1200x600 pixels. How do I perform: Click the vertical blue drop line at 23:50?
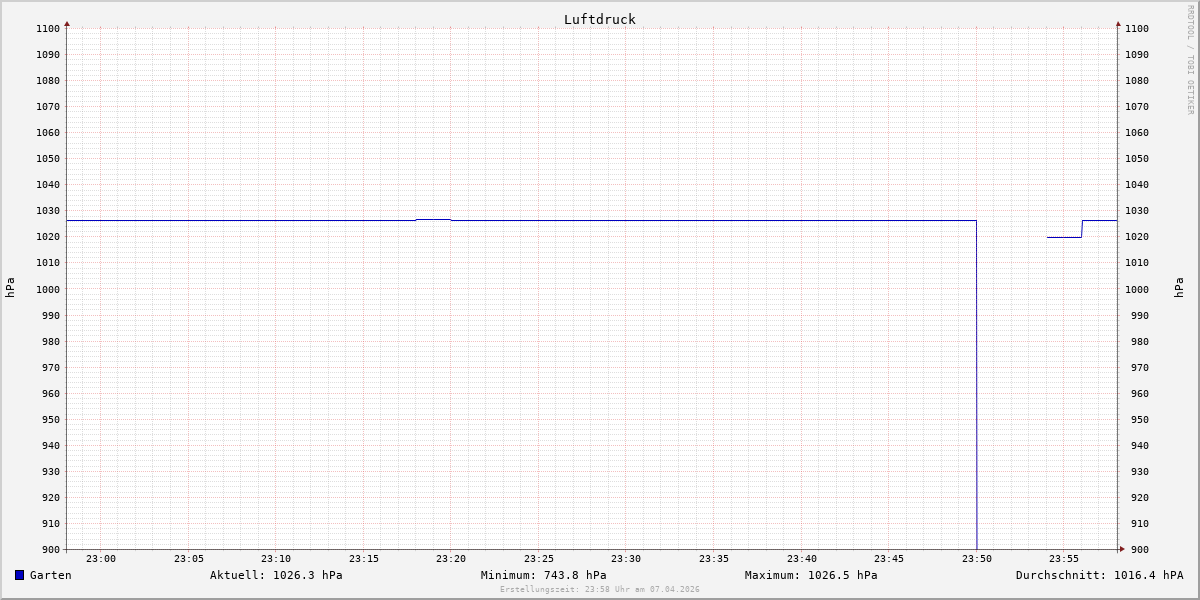tap(977, 400)
